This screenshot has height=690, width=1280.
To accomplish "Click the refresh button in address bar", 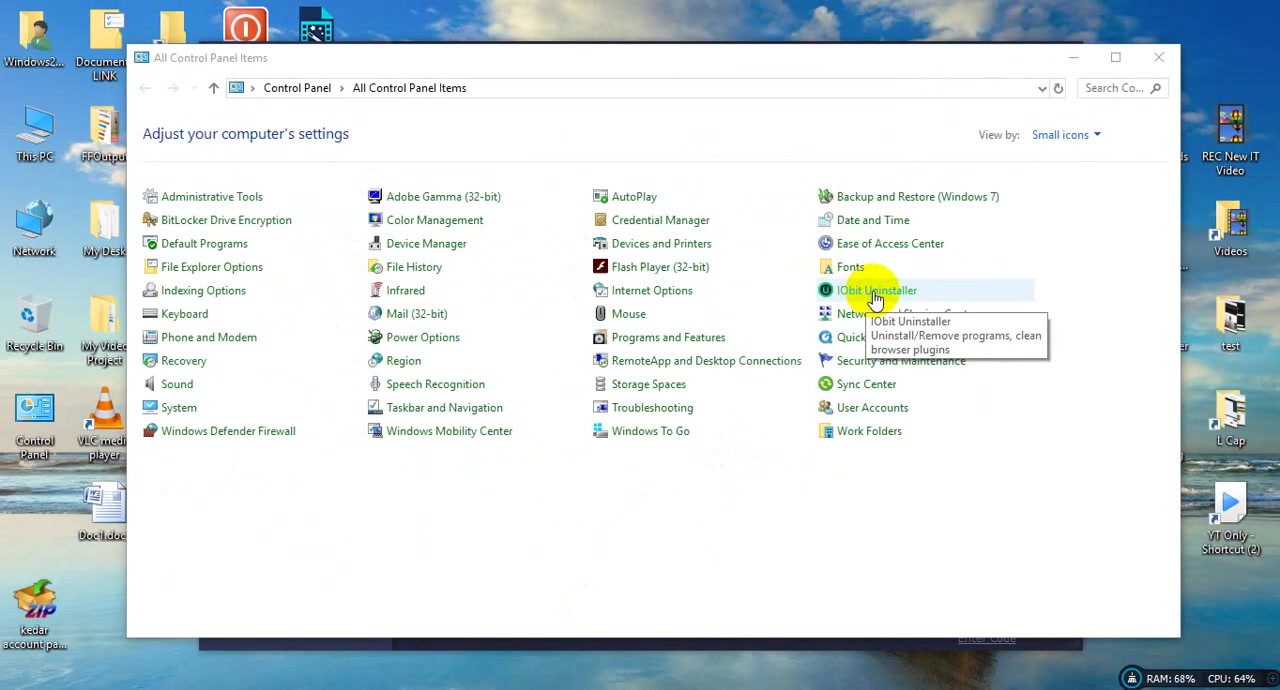I will (x=1058, y=88).
